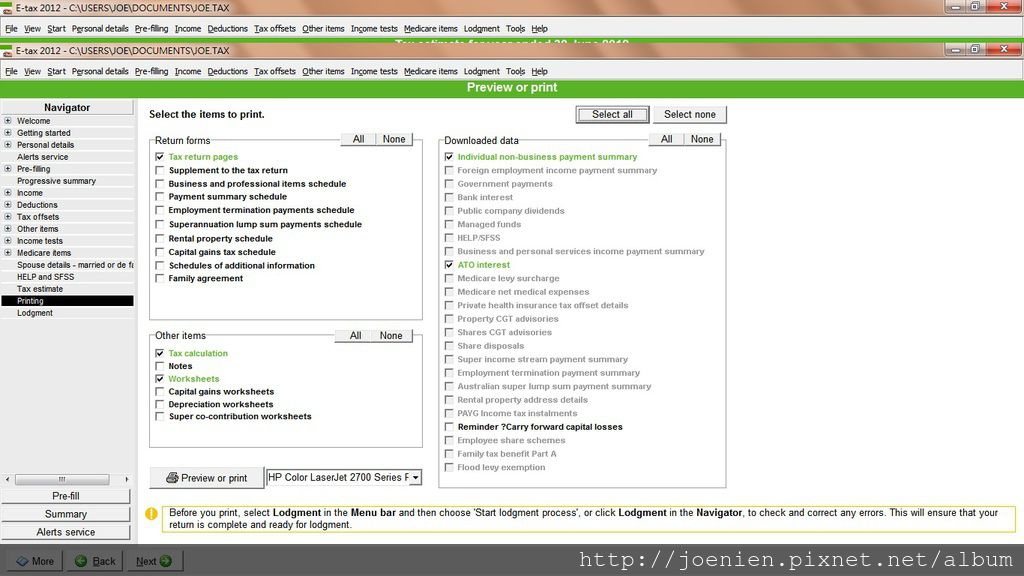Click All in Other items group
This screenshot has height=576, width=1024.
355,336
